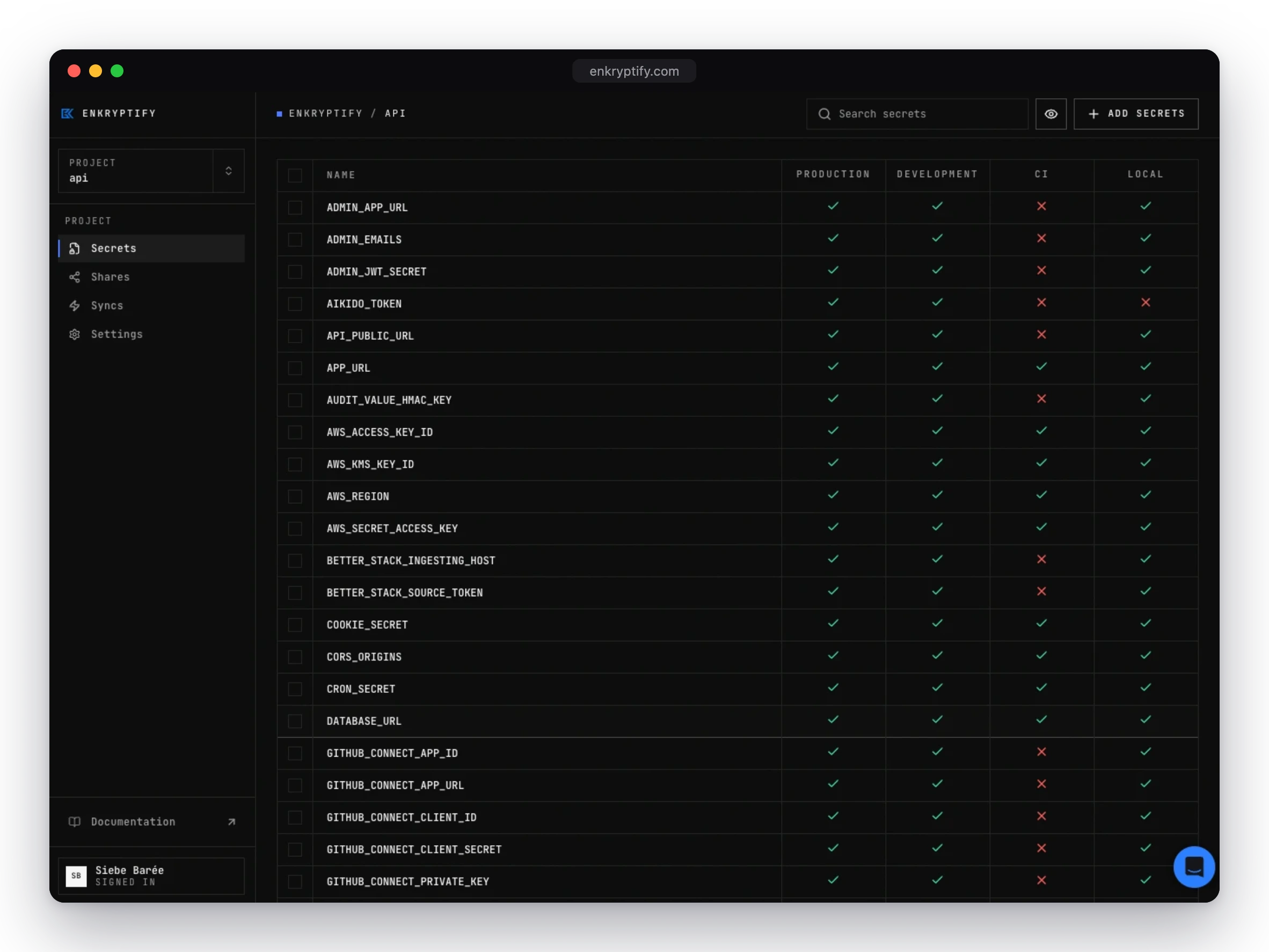
Task: Check the select-all checkbox in table header
Action: point(295,175)
